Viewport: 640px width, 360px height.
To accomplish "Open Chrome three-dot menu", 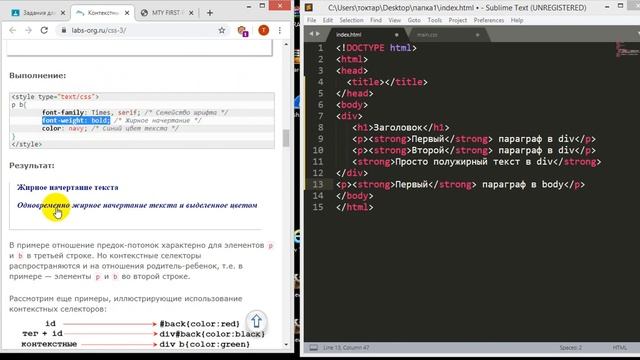I will click(x=280, y=30).
